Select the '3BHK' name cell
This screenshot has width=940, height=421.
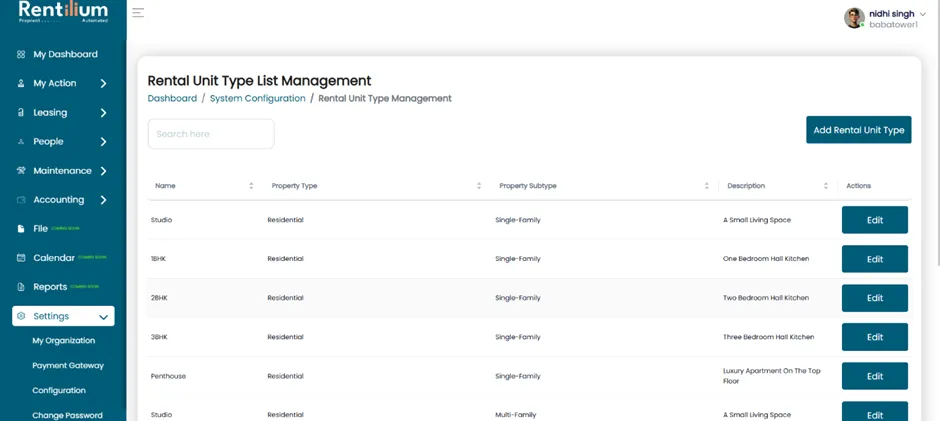[x=159, y=337]
